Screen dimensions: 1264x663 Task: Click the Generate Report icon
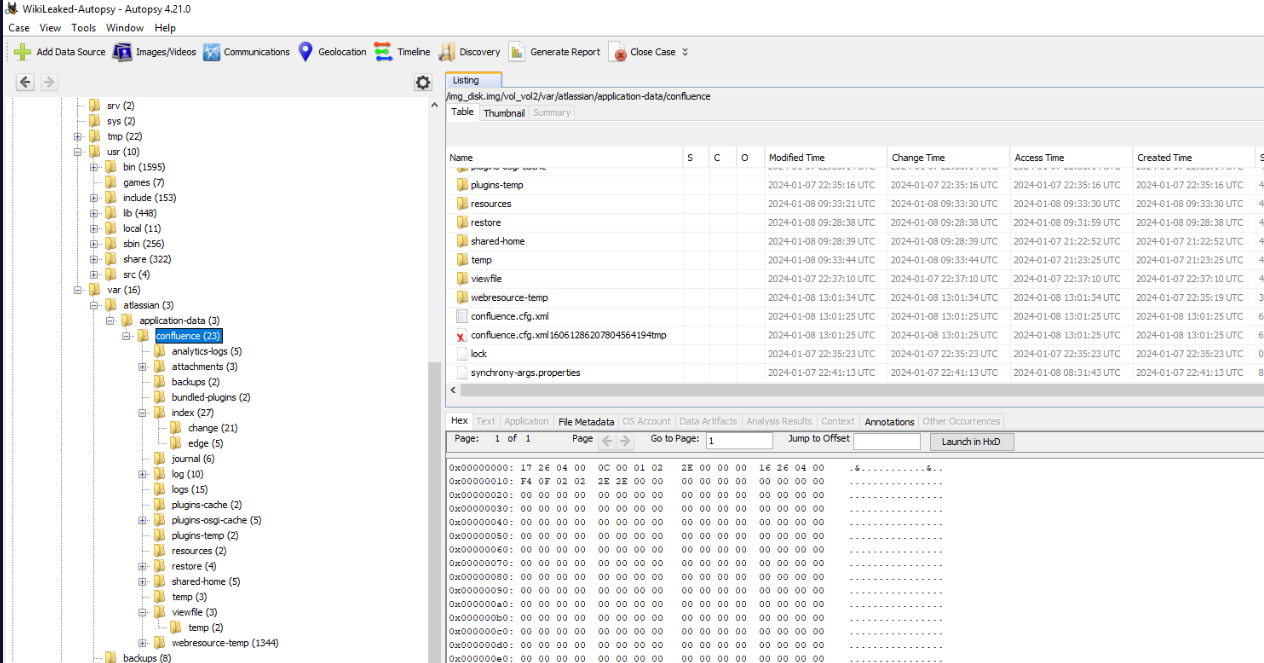516,52
